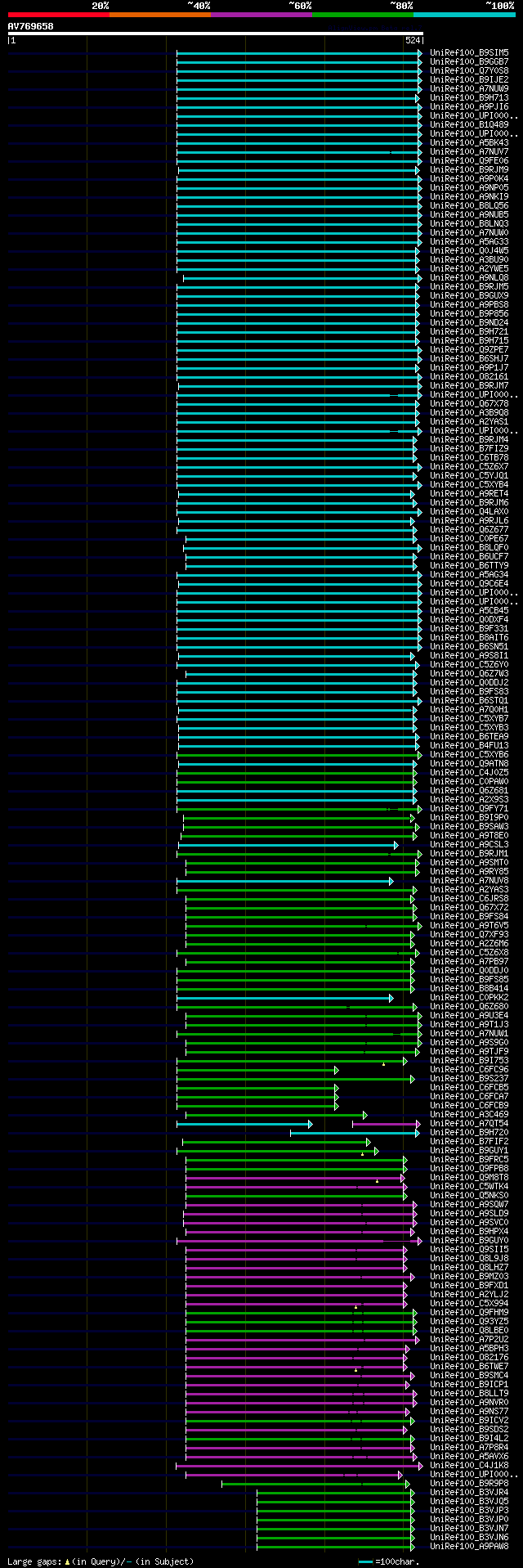Viewport: 523px width, 1568px height.
Task: Click the UniRef100_Q4LAX0 label
Action: click(x=469, y=511)
